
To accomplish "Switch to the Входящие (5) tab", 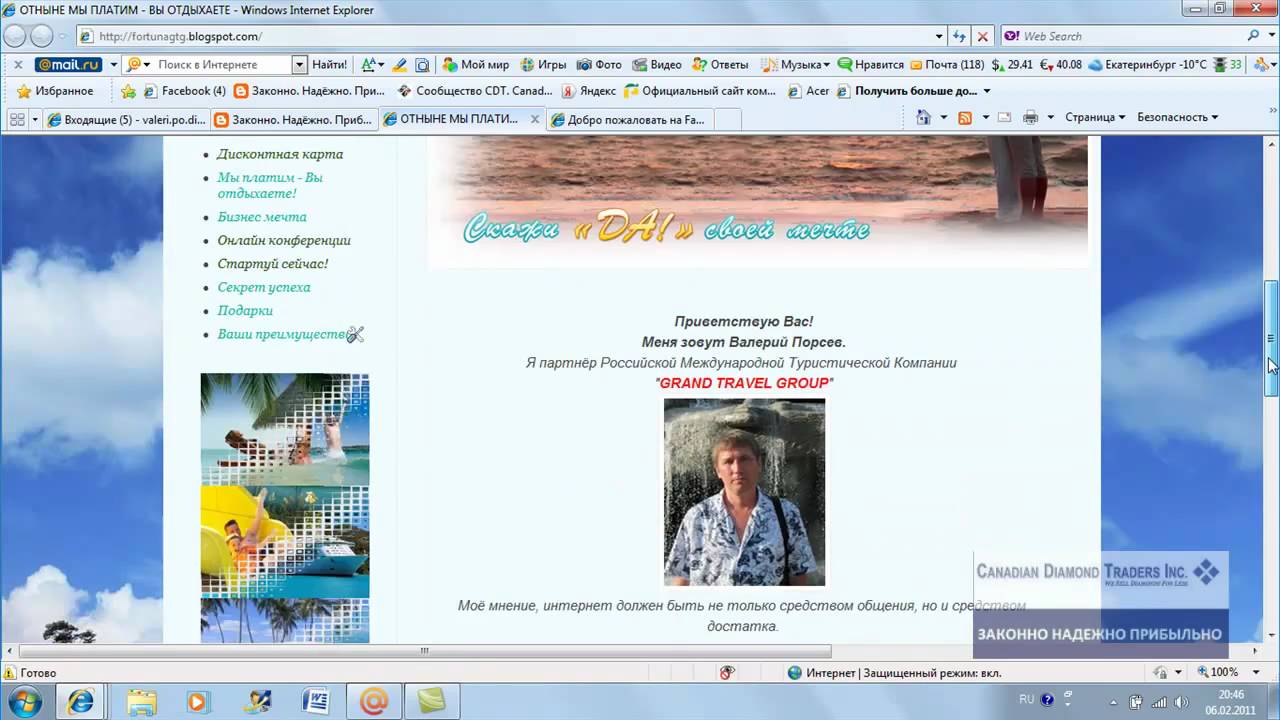I will (x=127, y=119).
